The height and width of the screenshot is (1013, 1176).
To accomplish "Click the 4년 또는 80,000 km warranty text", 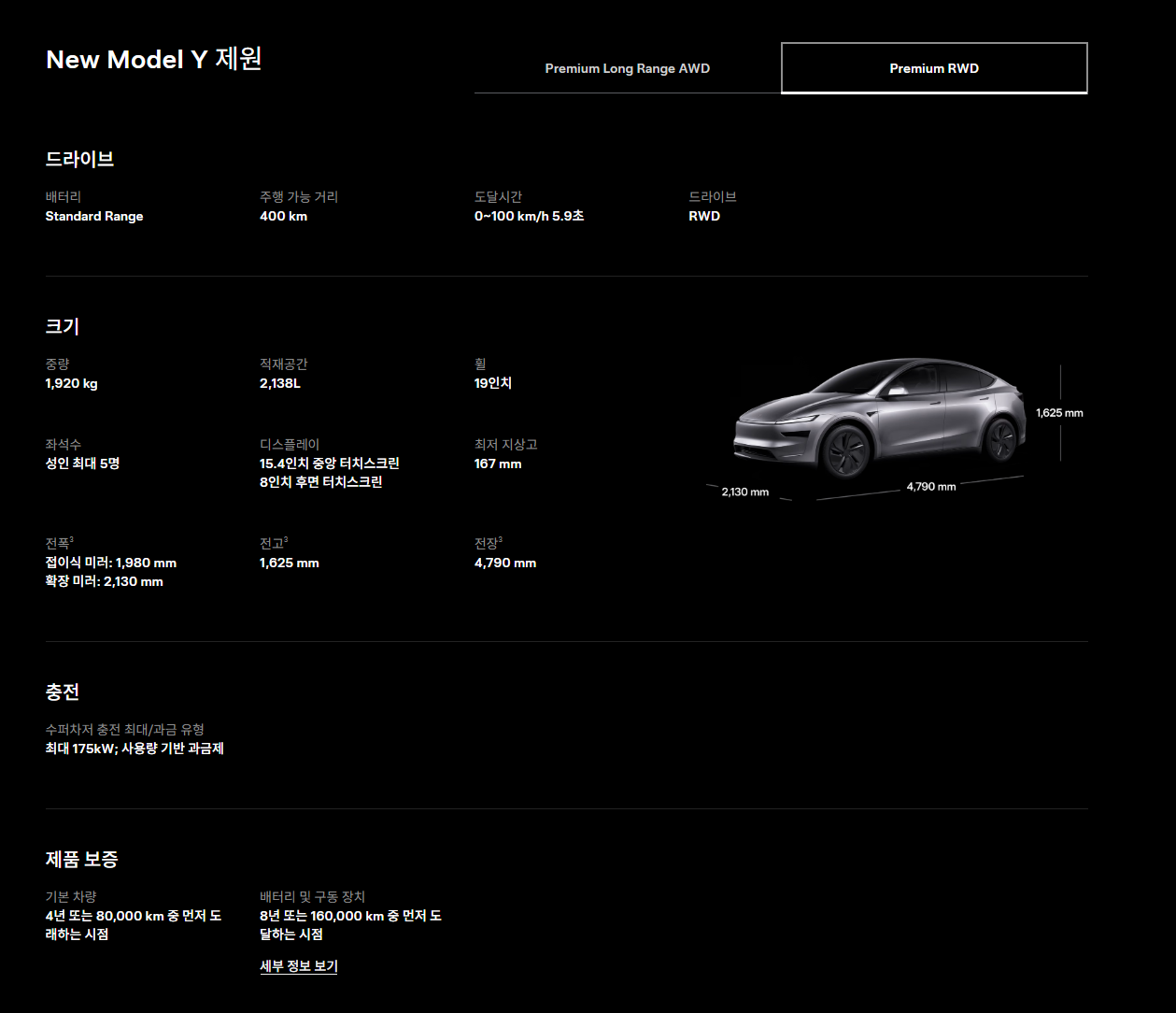I will coord(134,925).
